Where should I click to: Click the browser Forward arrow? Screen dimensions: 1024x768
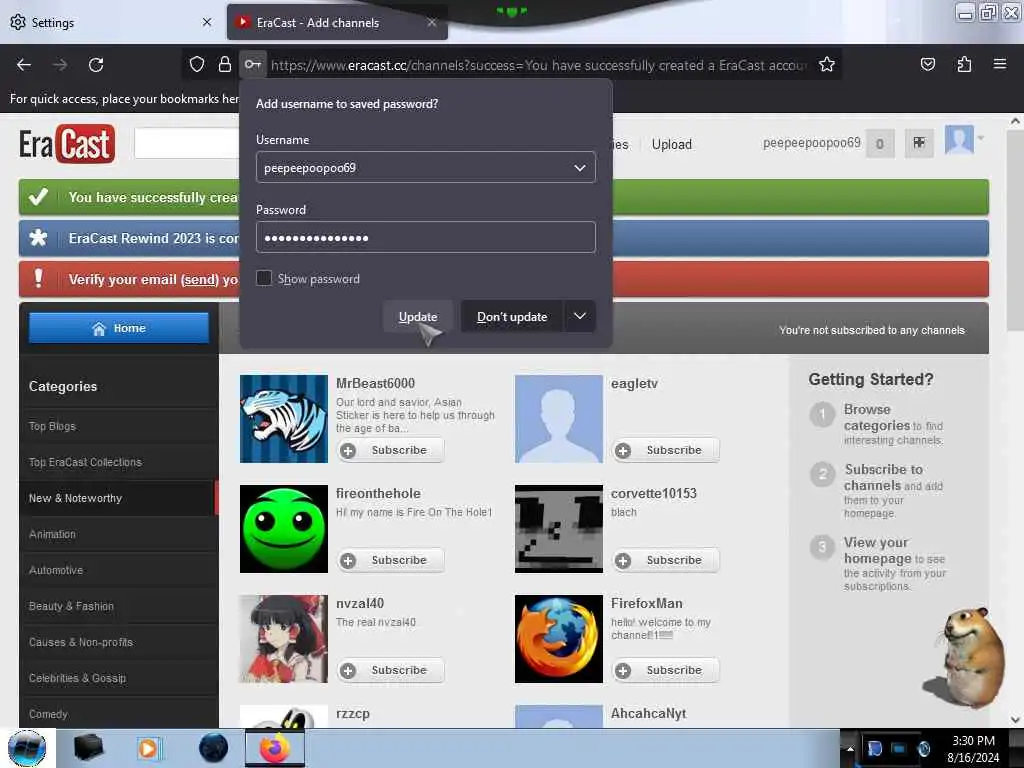60,65
